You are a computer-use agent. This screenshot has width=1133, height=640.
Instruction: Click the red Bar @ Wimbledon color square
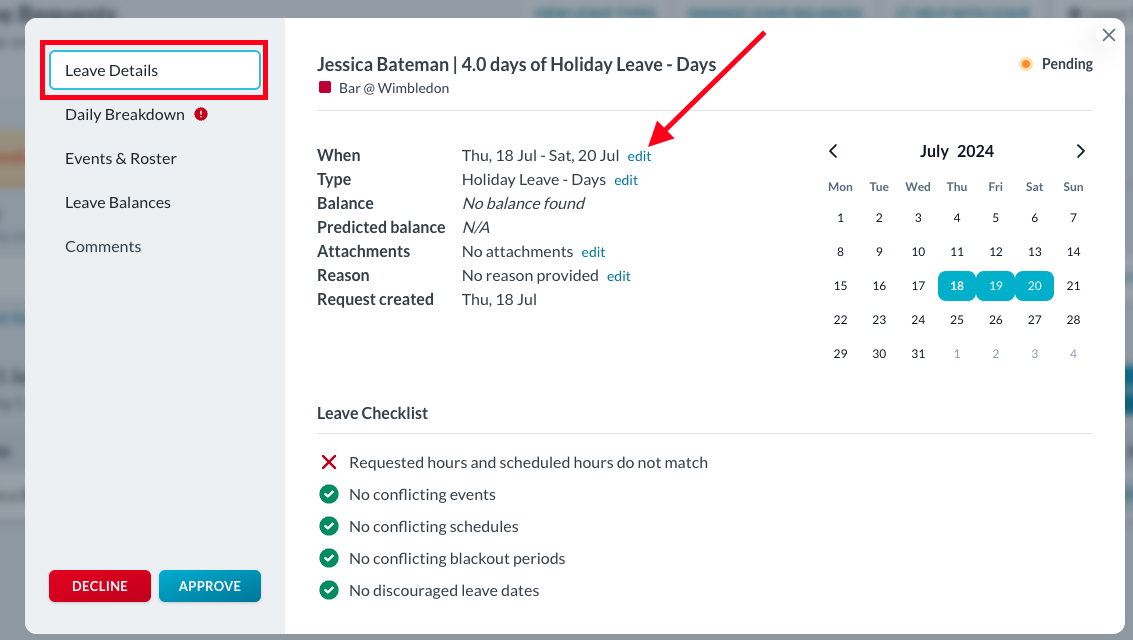(324, 88)
